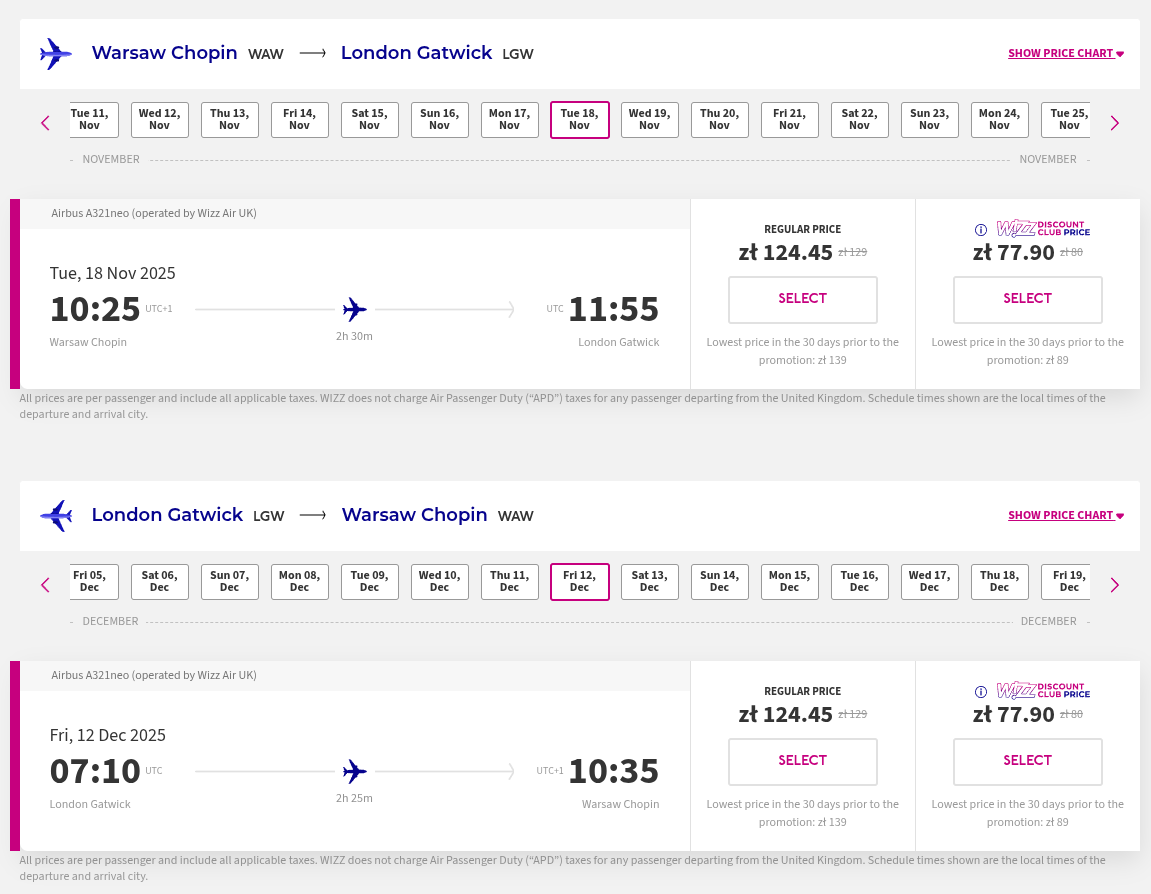Show later November dates with right arrow
This screenshot has height=894, width=1151.
coord(1114,123)
